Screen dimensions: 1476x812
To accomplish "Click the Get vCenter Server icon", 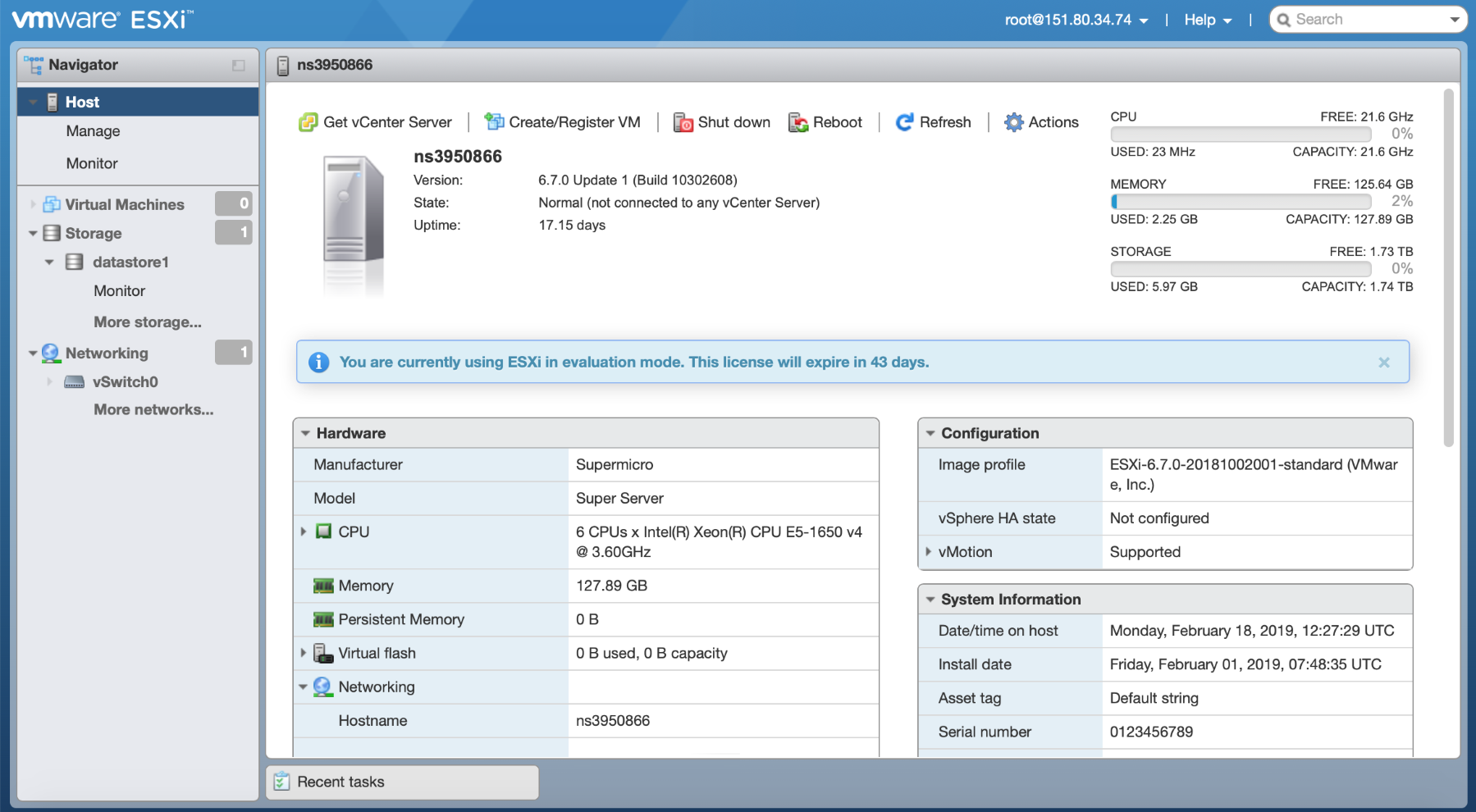I will [308, 122].
